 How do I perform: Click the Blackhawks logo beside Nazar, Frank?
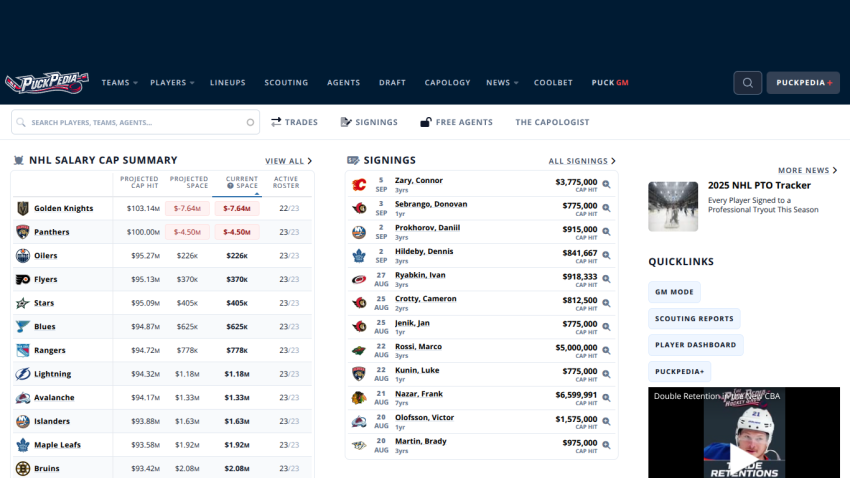pyautogui.click(x=359, y=398)
